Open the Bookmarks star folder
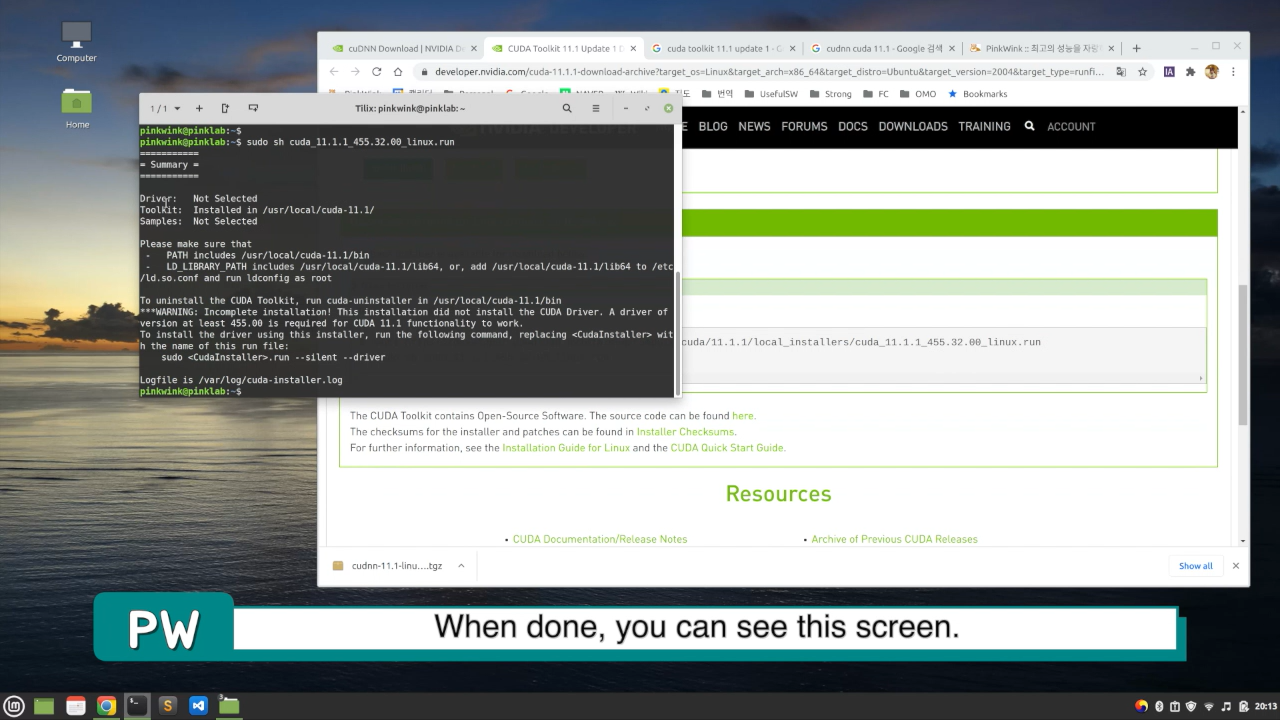The image size is (1280, 720). (977, 94)
